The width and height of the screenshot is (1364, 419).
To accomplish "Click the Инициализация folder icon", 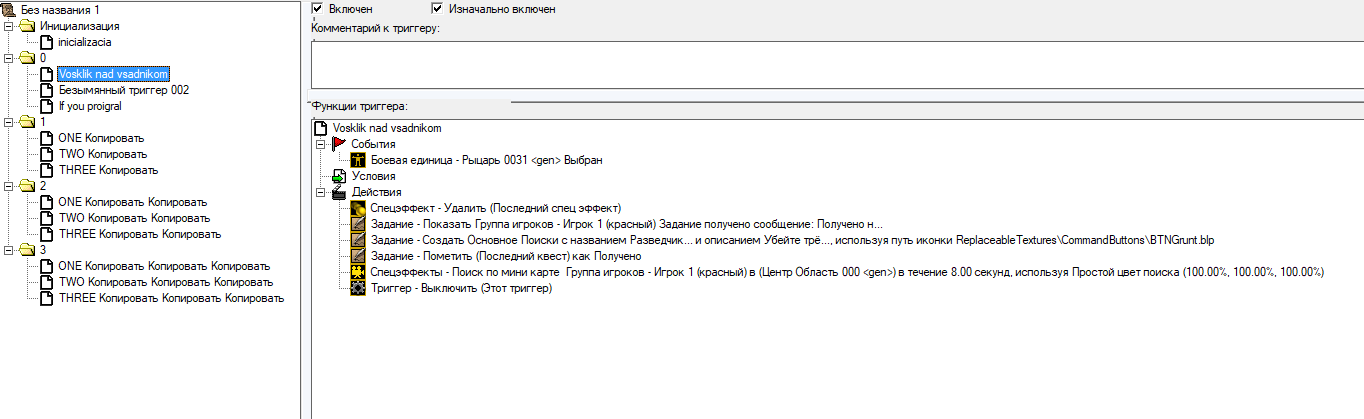I will 28,25.
